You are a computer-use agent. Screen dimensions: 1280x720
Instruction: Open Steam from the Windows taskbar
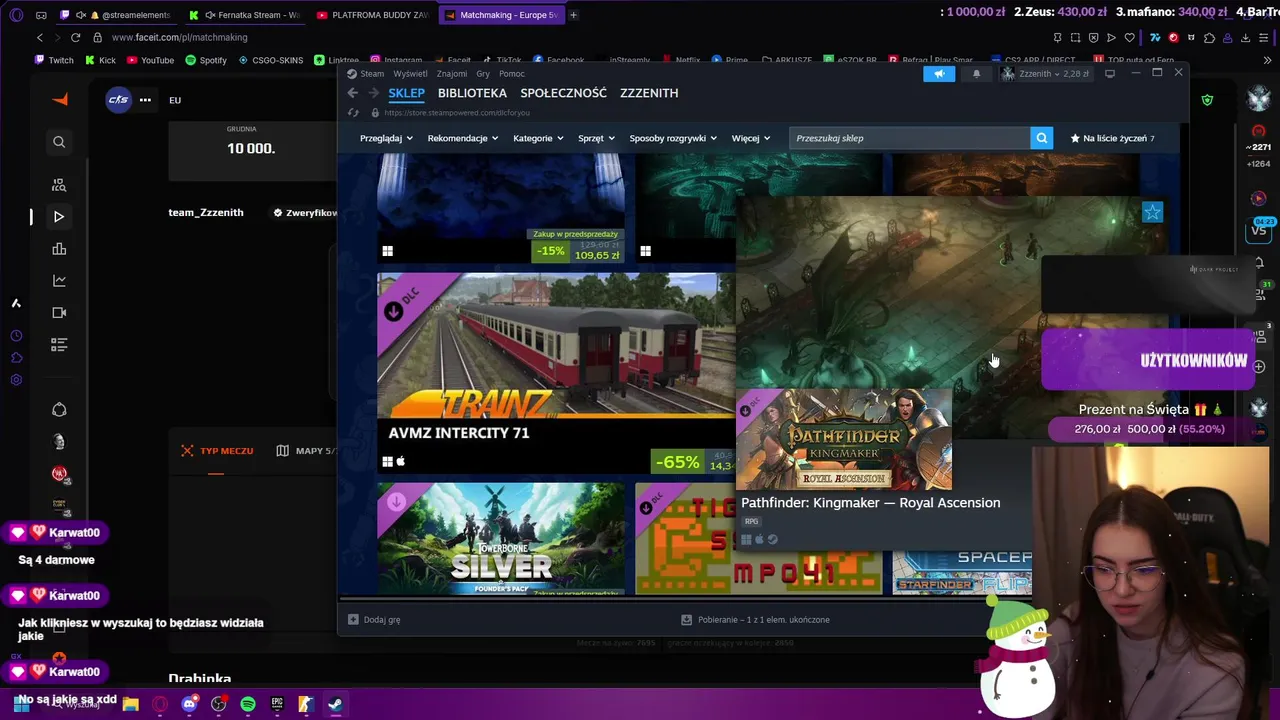(335, 704)
